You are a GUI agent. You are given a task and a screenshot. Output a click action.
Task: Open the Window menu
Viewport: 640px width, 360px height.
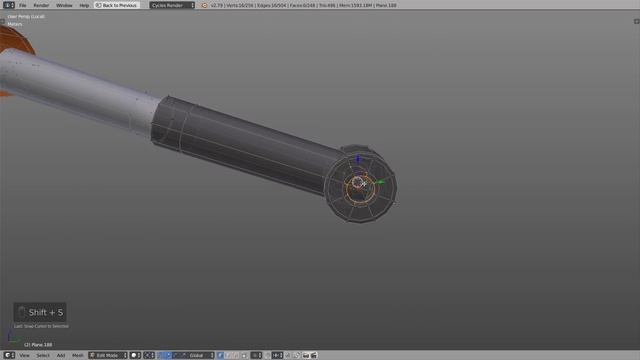(64, 5)
